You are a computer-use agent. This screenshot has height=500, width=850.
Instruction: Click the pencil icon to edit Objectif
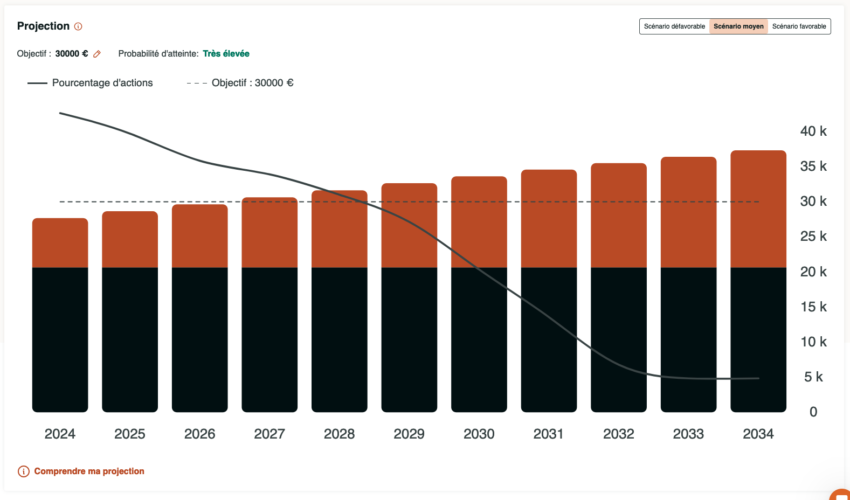coord(97,53)
